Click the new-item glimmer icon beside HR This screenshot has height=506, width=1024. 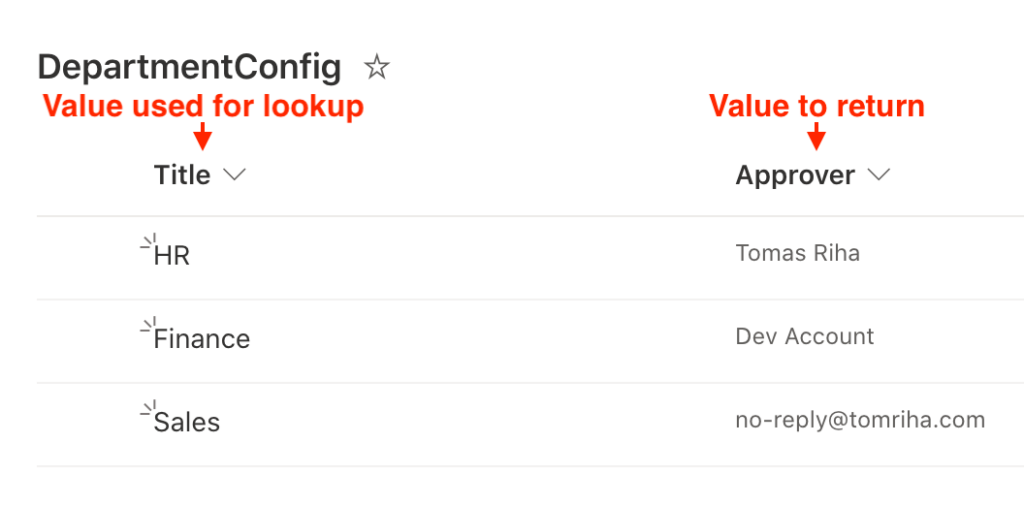pos(149,241)
